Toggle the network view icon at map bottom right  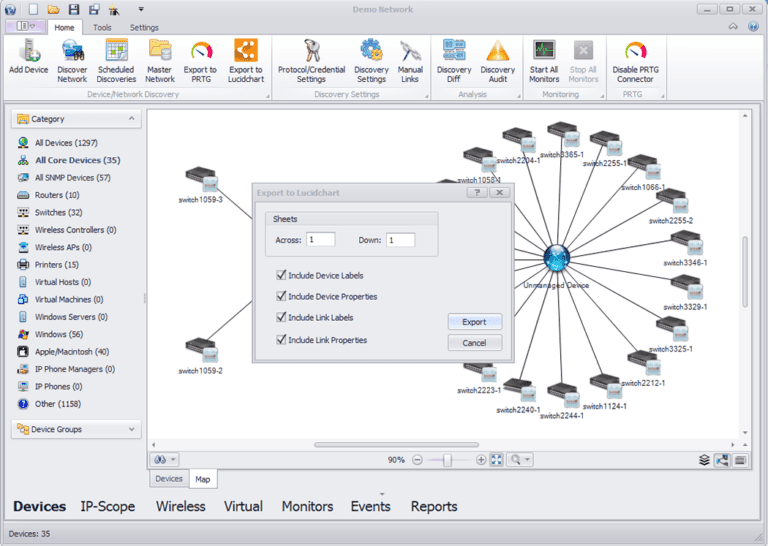pyautogui.click(x=722, y=460)
